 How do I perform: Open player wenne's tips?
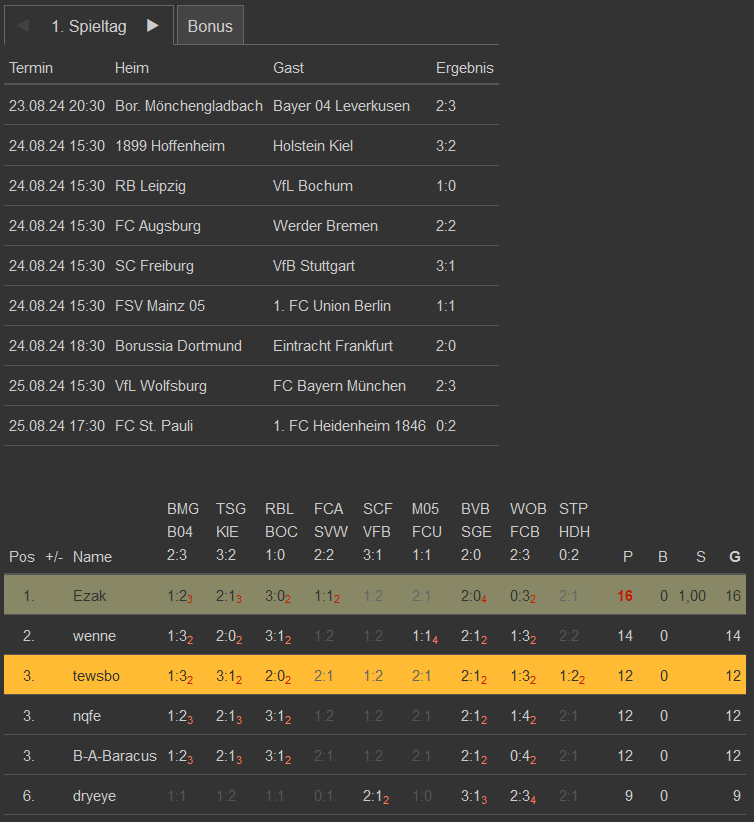95,636
